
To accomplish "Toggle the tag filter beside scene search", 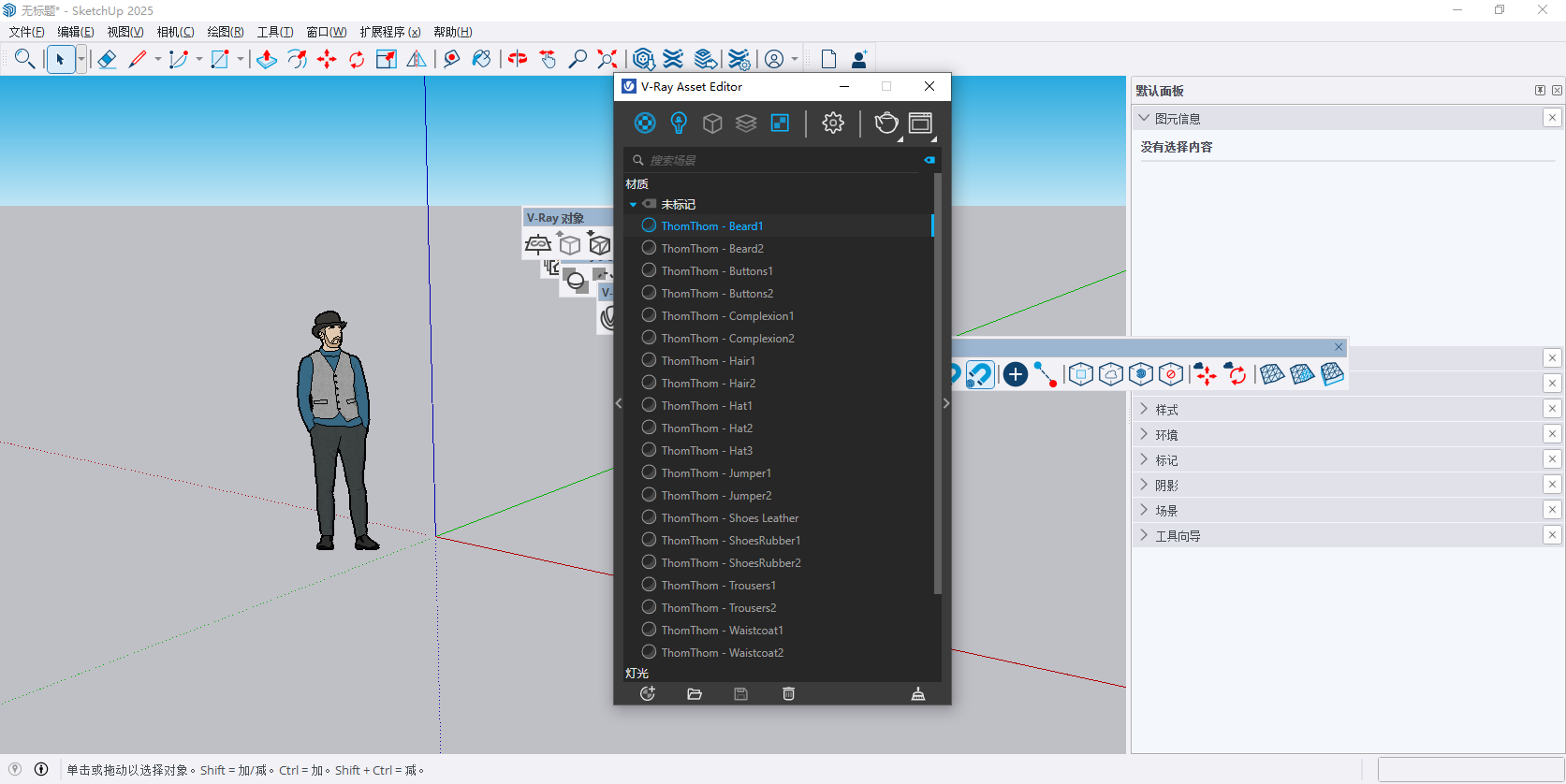I will (x=929, y=160).
